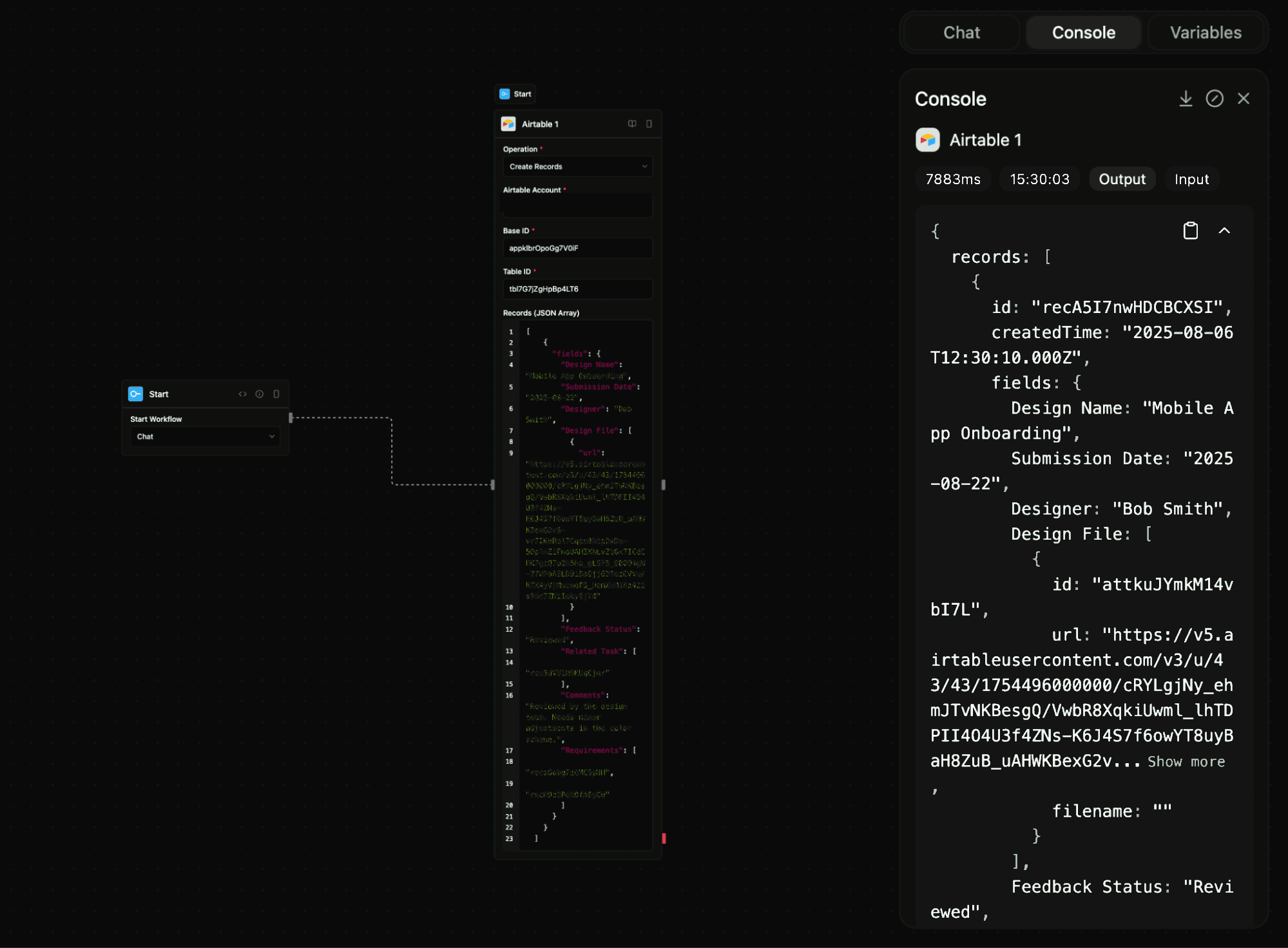Click the download icon in the Console header

click(x=1186, y=99)
